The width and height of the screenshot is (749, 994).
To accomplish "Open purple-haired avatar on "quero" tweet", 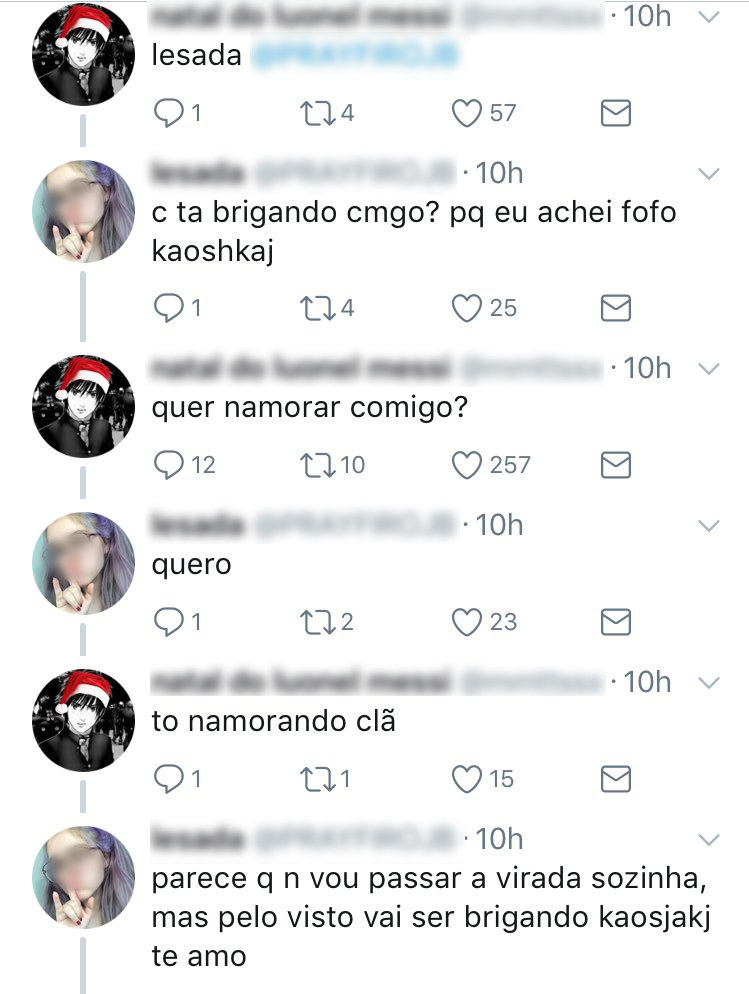I will tap(83, 564).
